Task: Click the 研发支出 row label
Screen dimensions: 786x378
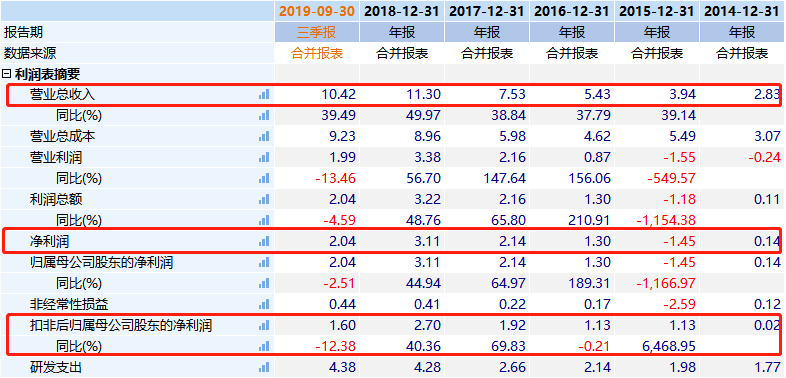Action: point(56,367)
